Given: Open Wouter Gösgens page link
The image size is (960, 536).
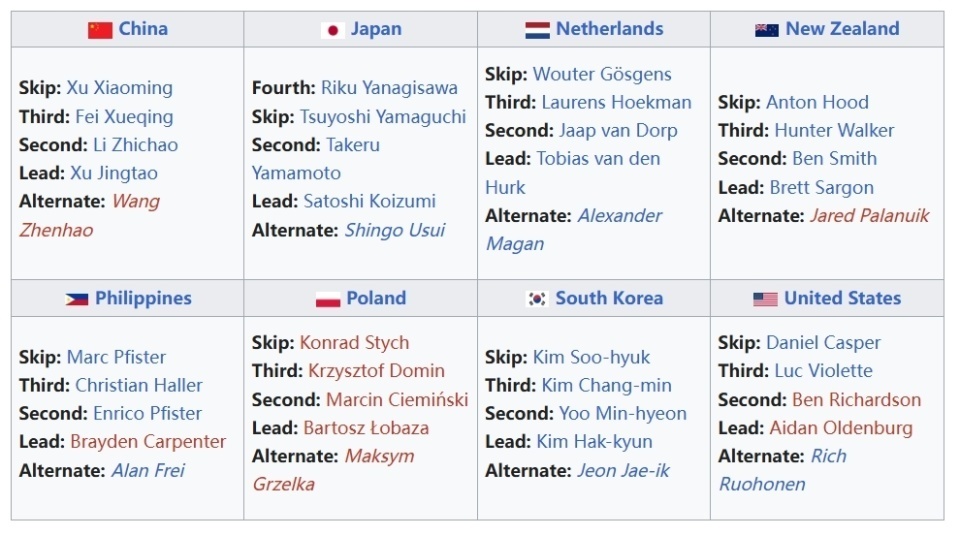Looking at the screenshot, I should tap(602, 74).
